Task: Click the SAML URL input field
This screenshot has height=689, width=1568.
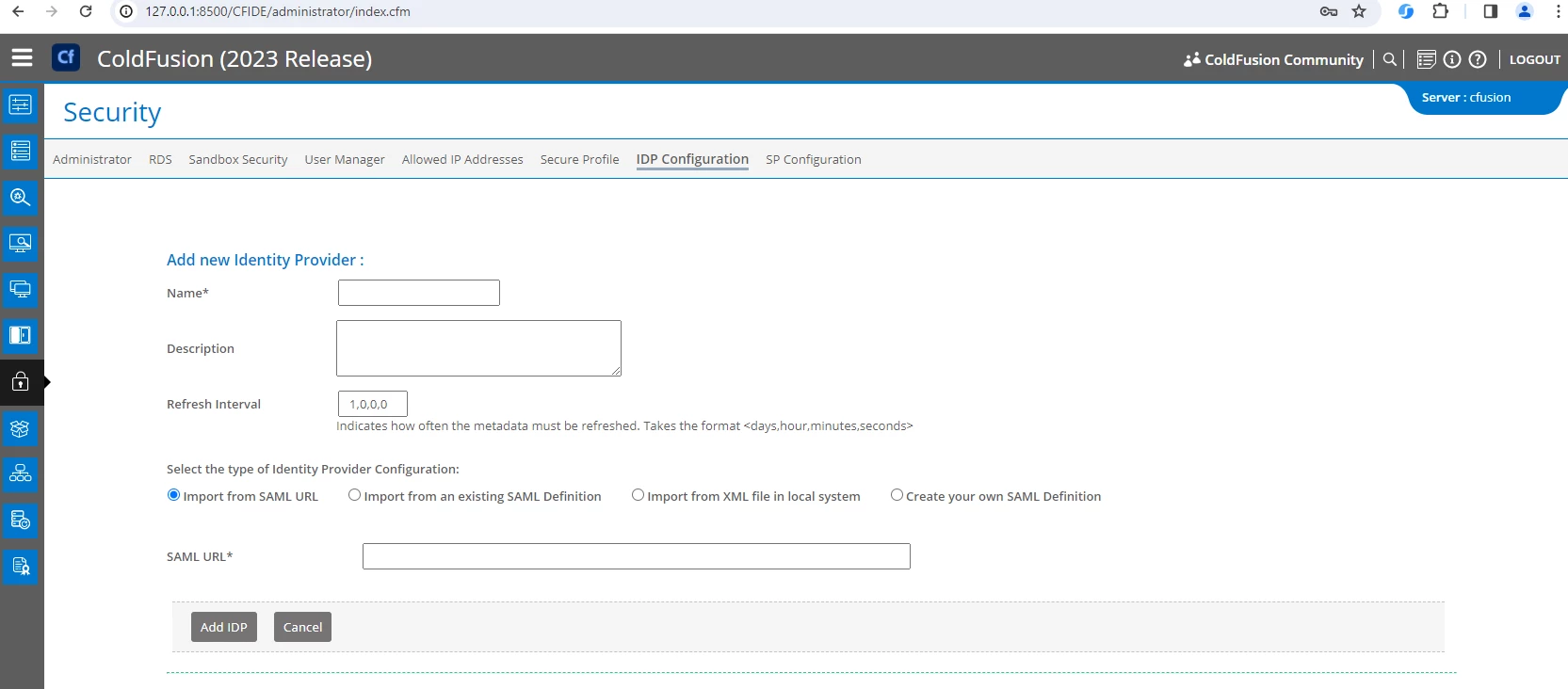Action: click(637, 556)
